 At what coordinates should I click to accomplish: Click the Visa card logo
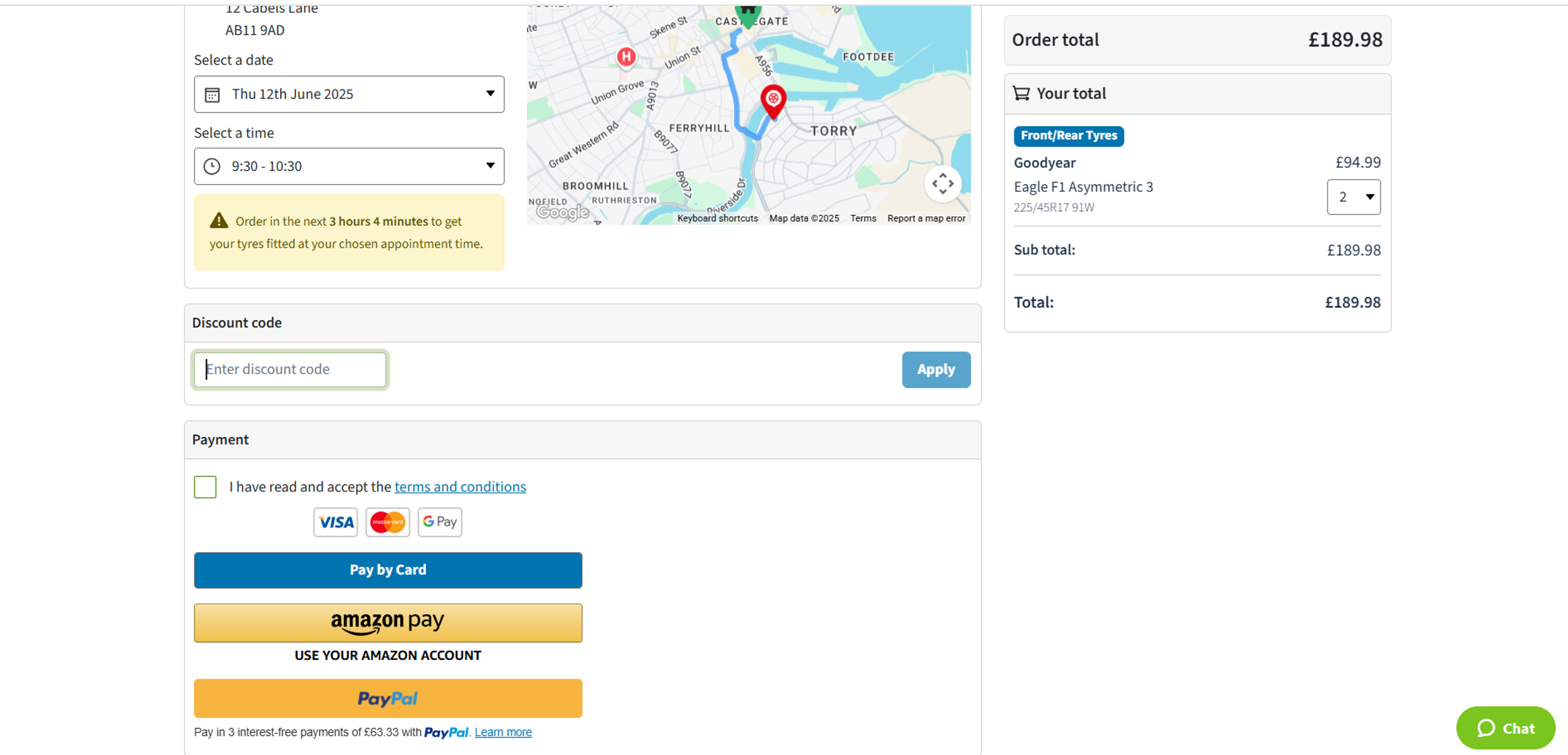(x=335, y=522)
